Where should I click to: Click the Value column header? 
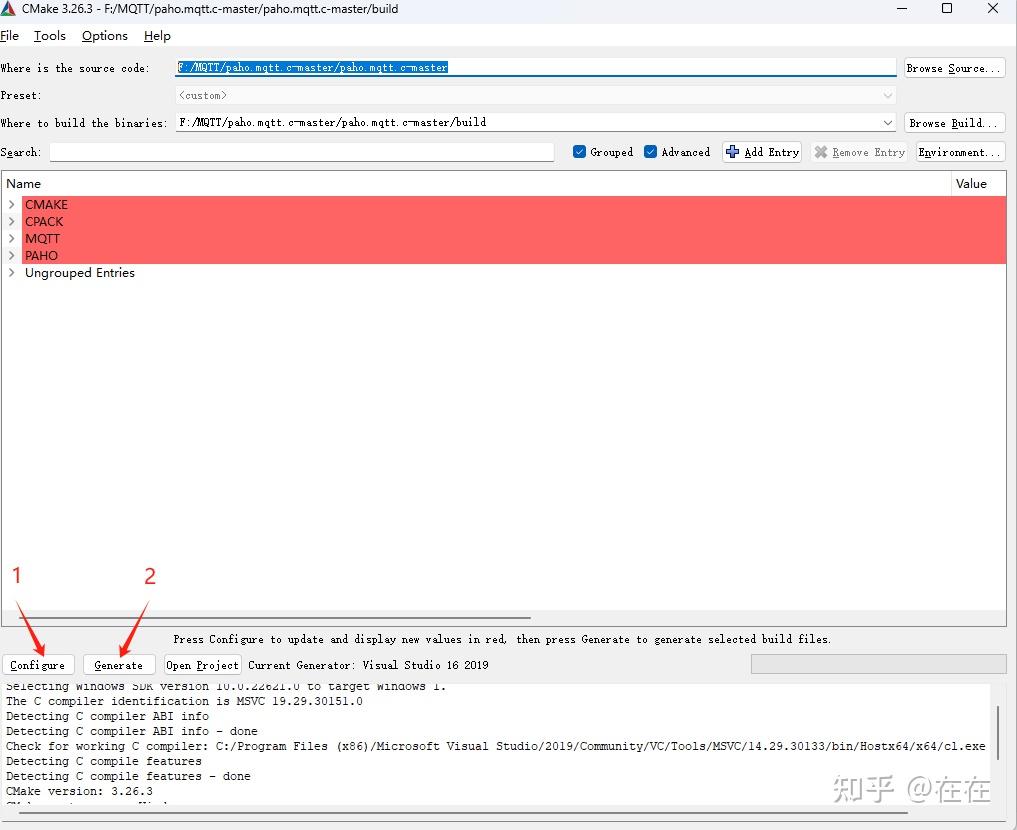979,184
